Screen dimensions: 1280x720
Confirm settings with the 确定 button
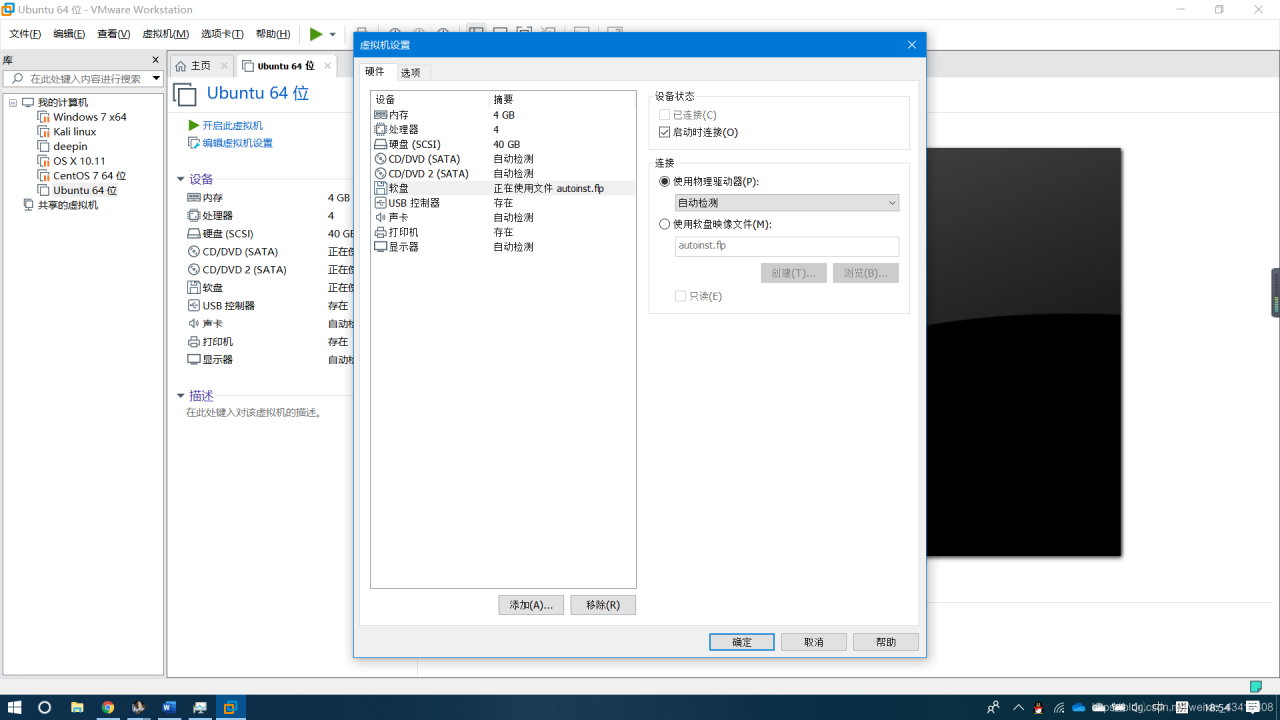tap(742, 642)
